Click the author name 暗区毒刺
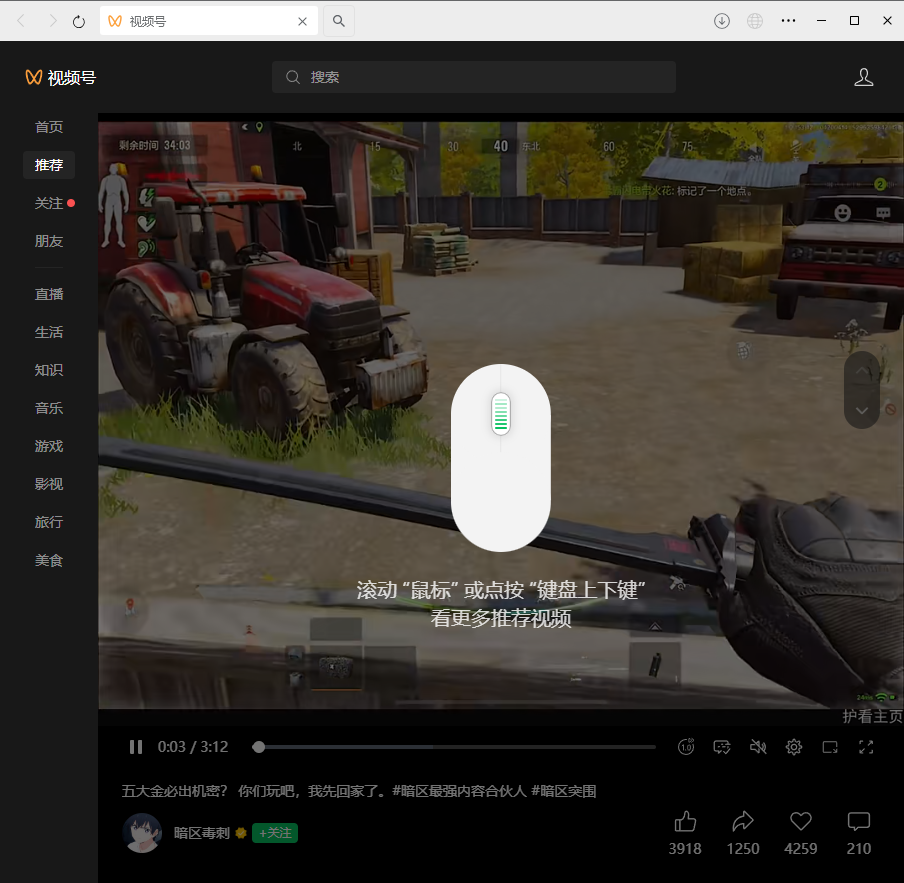Image resolution: width=904 pixels, height=883 pixels. point(202,833)
